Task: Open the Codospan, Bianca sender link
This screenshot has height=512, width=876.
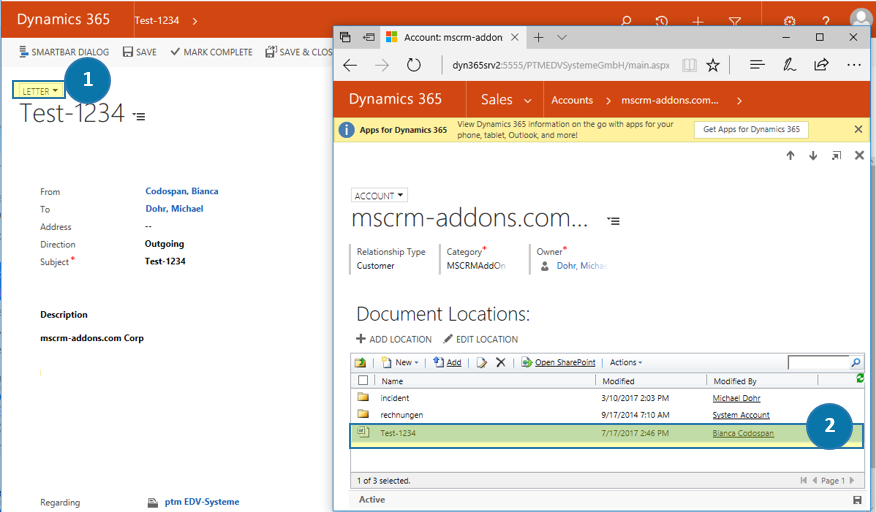Action: (182, 191)
